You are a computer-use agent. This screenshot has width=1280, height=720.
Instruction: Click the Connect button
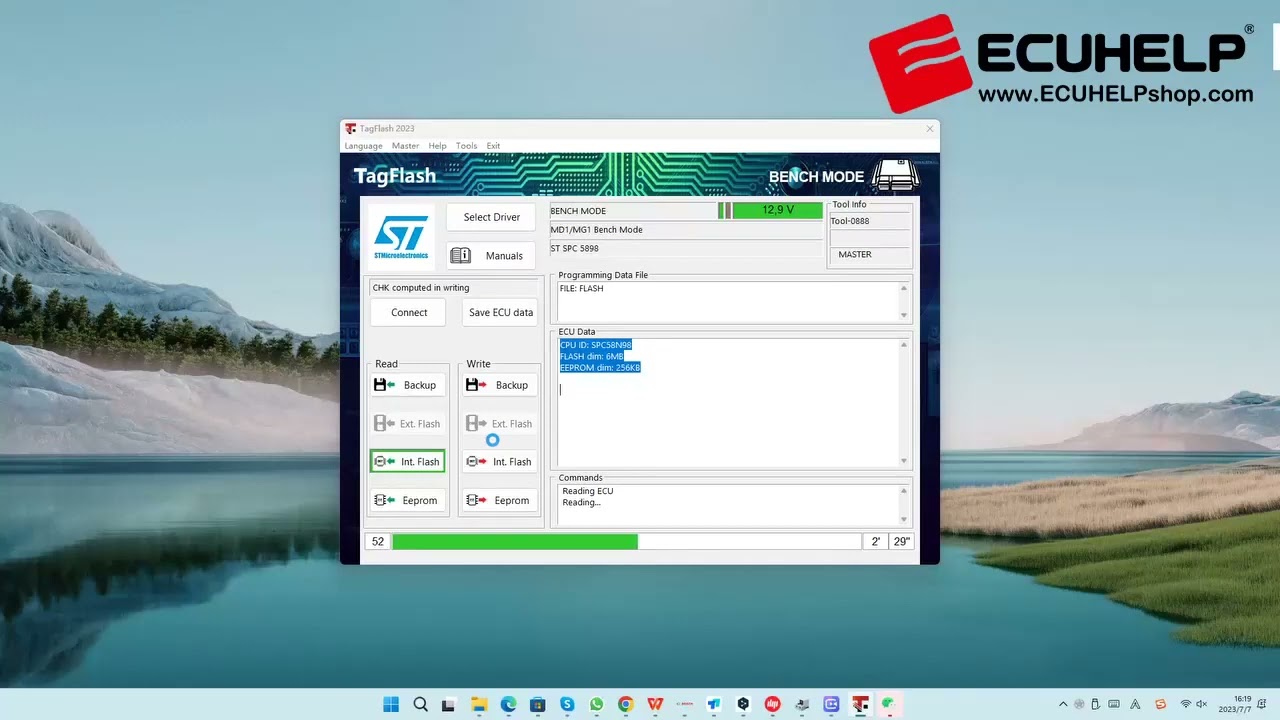click(x=408, y=312)
